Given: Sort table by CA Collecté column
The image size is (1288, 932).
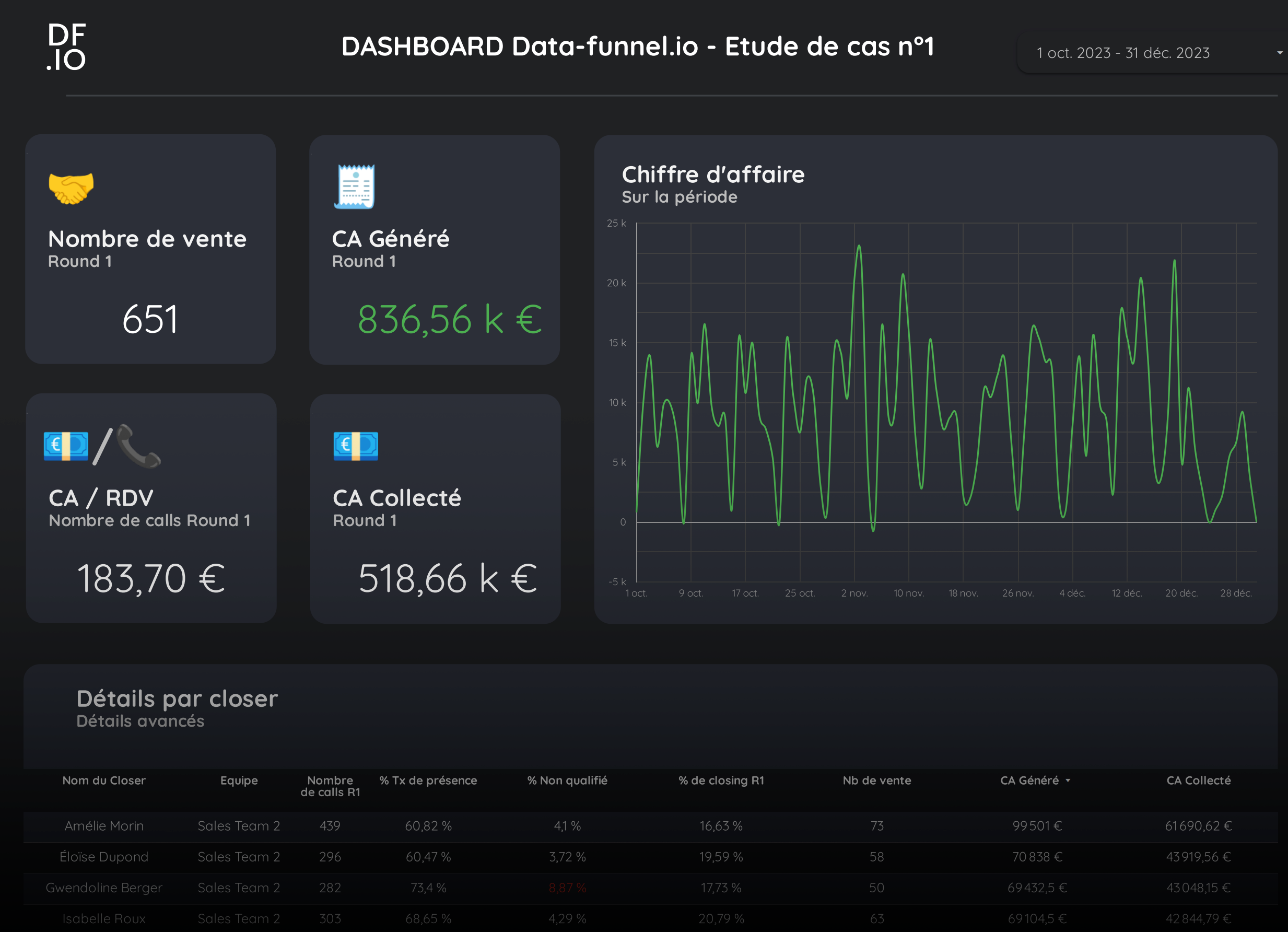Looking at the screenshot, I should [x=1198, y=780].
